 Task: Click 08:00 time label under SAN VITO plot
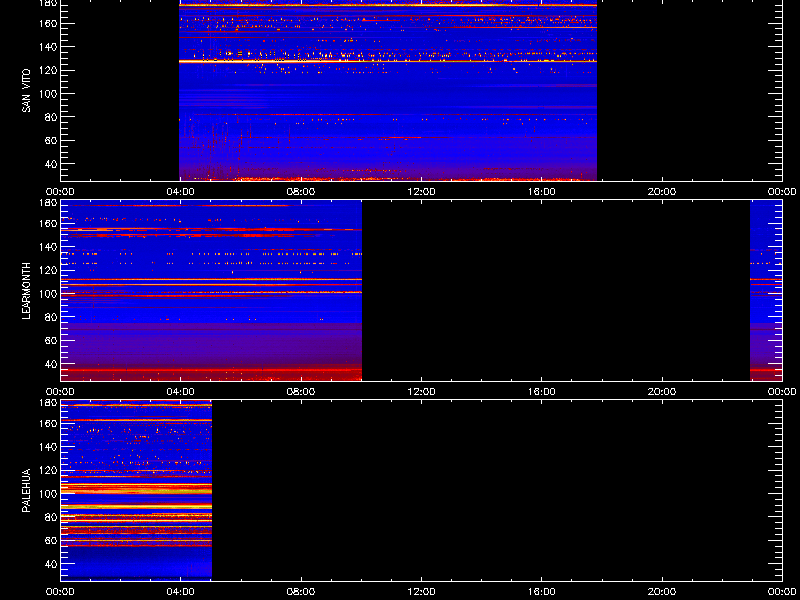tap(301, 192)
